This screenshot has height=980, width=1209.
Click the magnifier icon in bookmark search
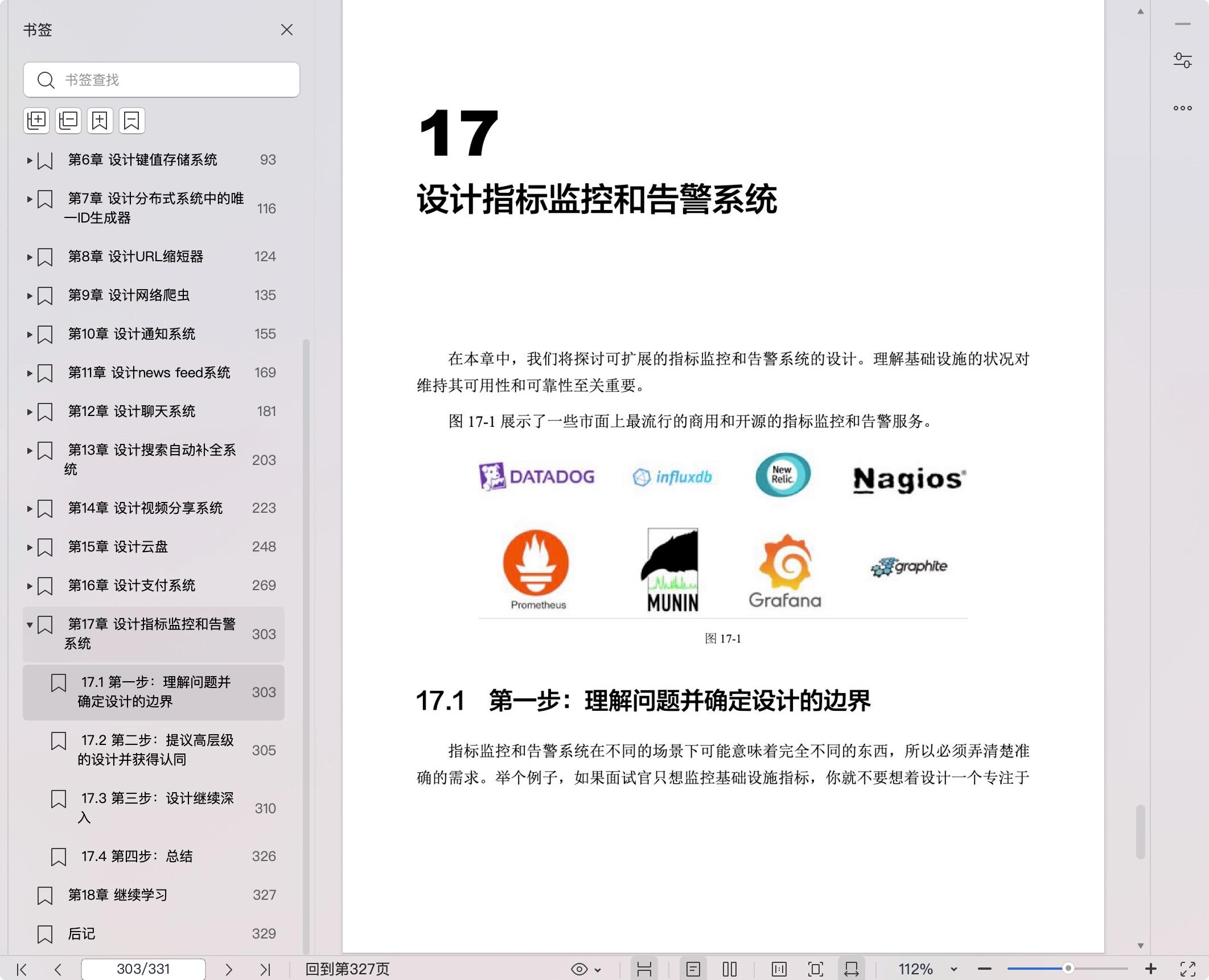[46, 80]
